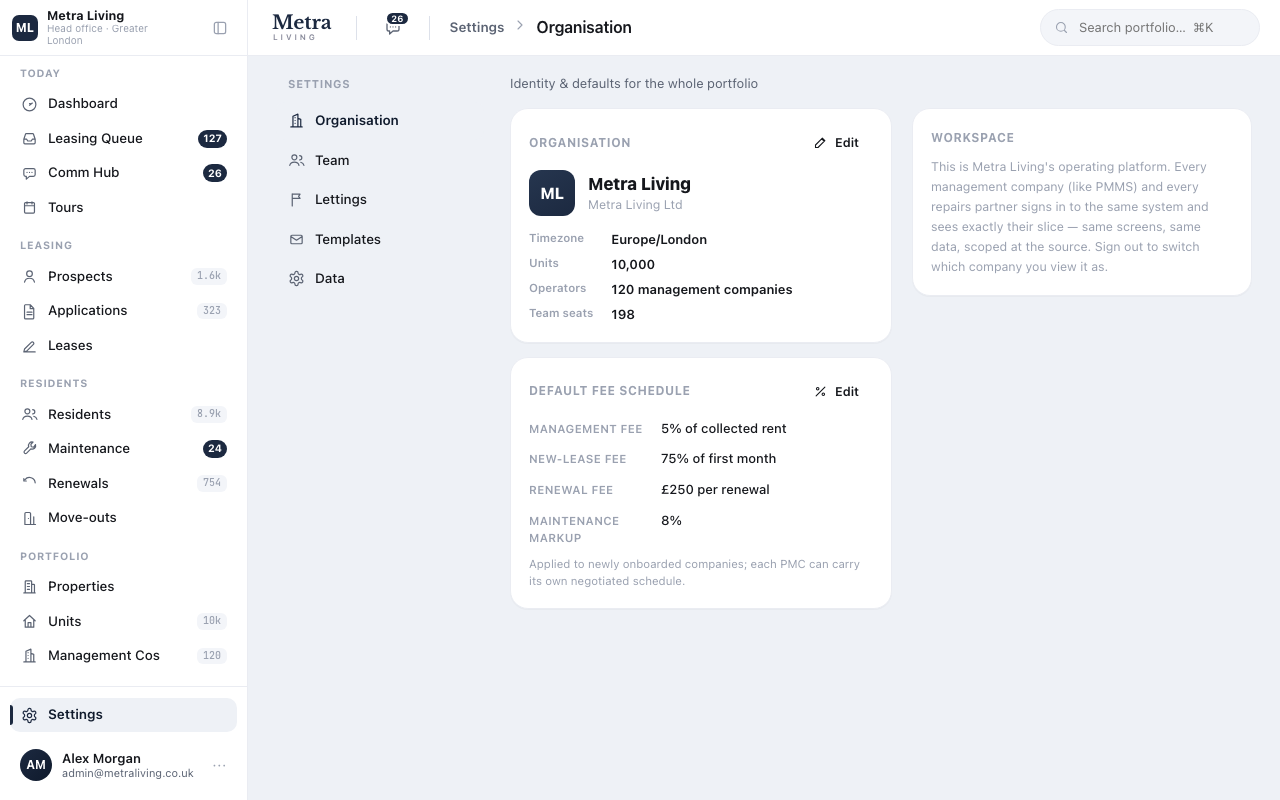The width and height of the screenshot is (1280, 800).
Task: Open the three-dot menu beside Alex Morgan
Action: click(x=219, y=766)
